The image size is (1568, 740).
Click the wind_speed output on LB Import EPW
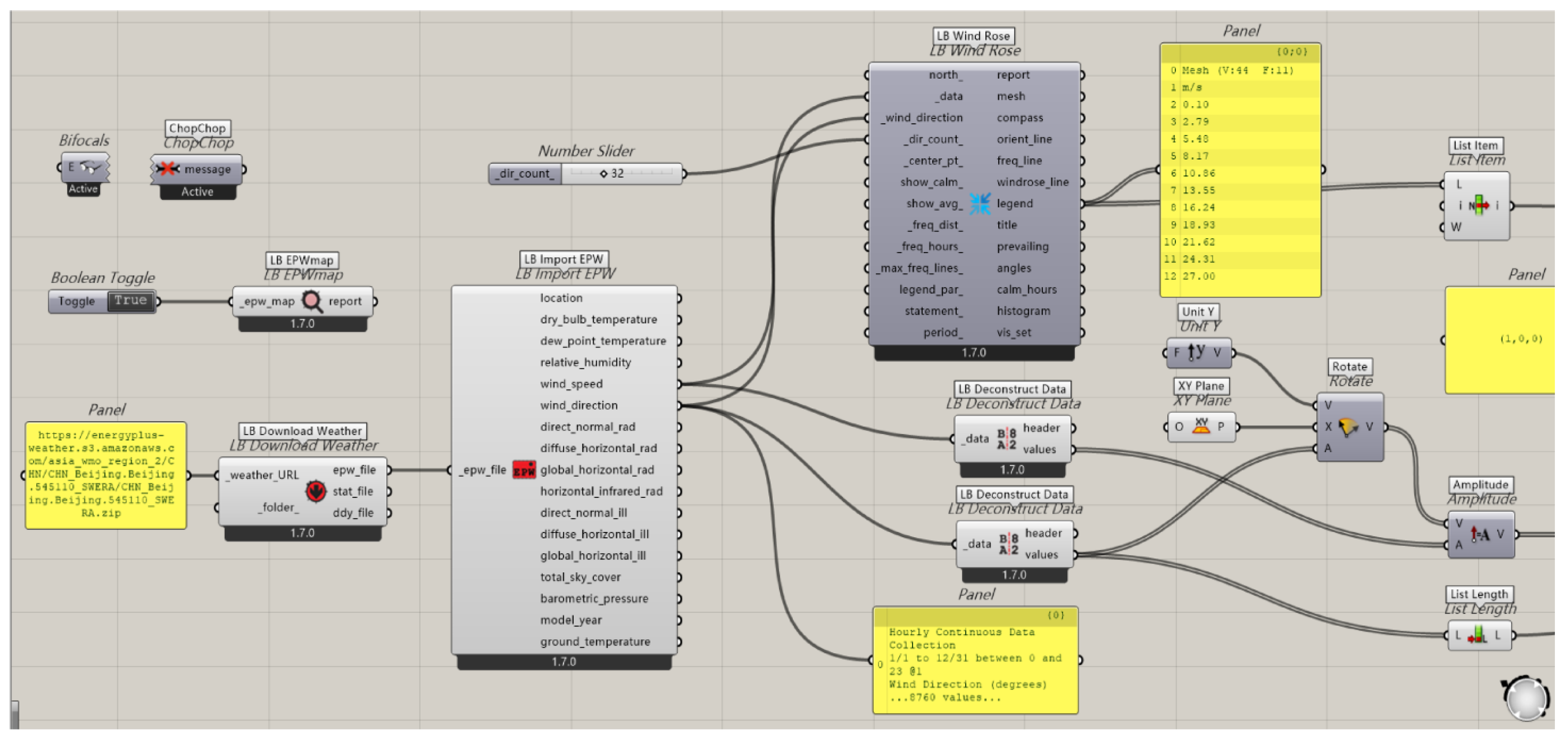click(x=572, y=384)
